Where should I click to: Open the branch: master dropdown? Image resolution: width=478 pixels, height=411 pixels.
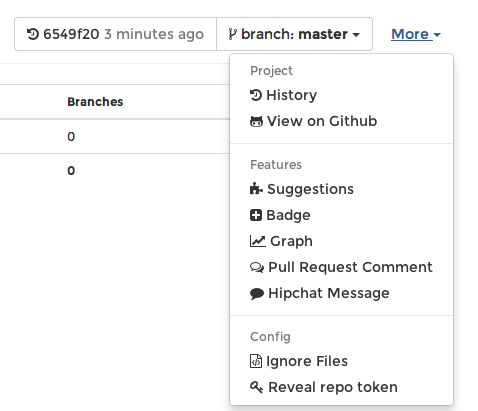294,34
